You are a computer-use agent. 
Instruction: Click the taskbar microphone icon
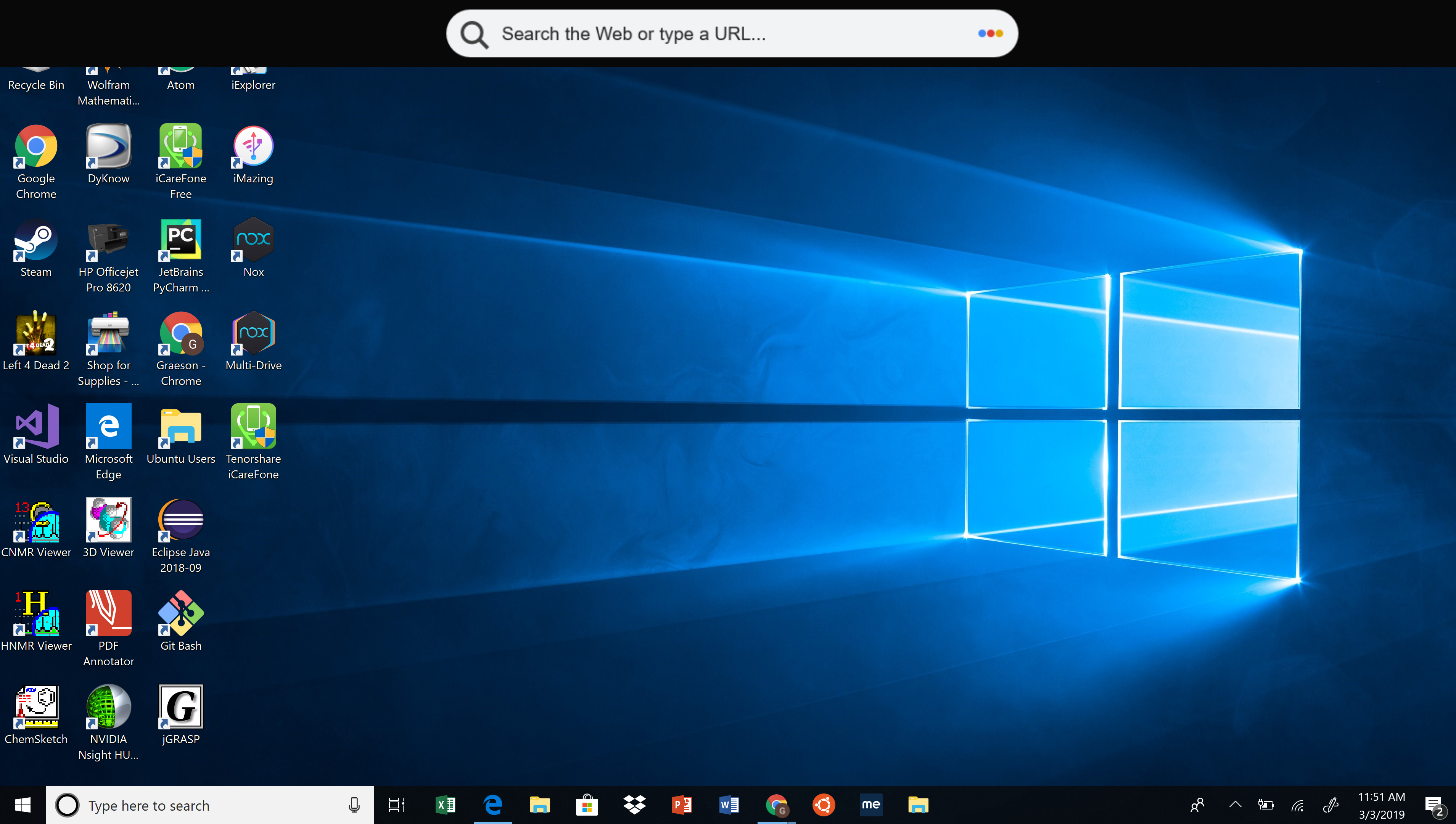[354, 805]
